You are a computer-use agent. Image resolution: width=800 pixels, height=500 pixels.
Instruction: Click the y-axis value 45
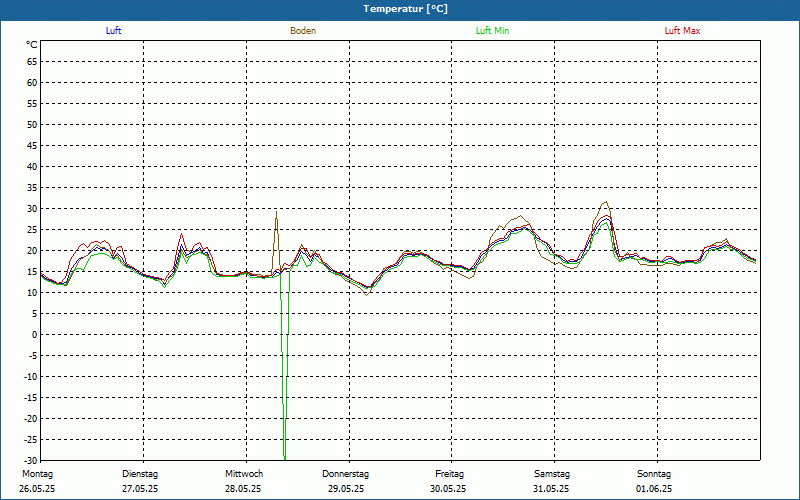coord(32,145)
